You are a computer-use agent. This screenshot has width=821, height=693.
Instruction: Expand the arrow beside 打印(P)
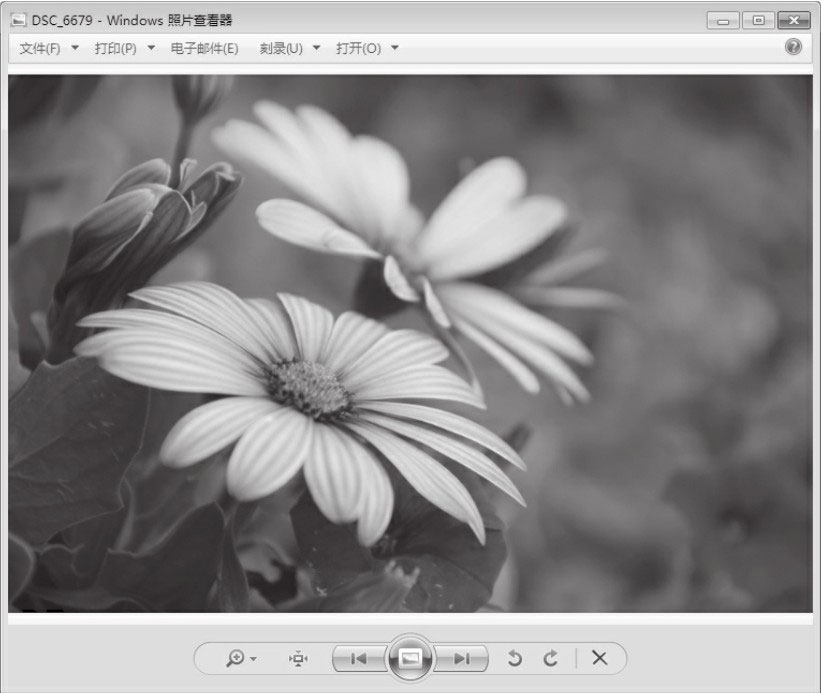[x=151, y=48]
